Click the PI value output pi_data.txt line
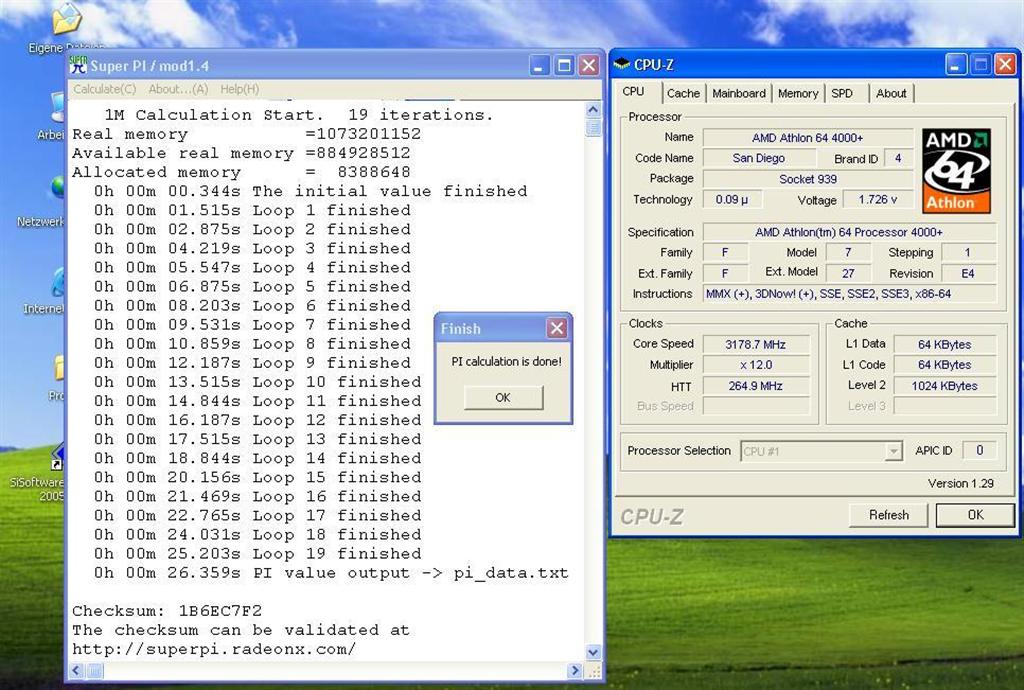The image size is (1024, 690). [331, 573]
